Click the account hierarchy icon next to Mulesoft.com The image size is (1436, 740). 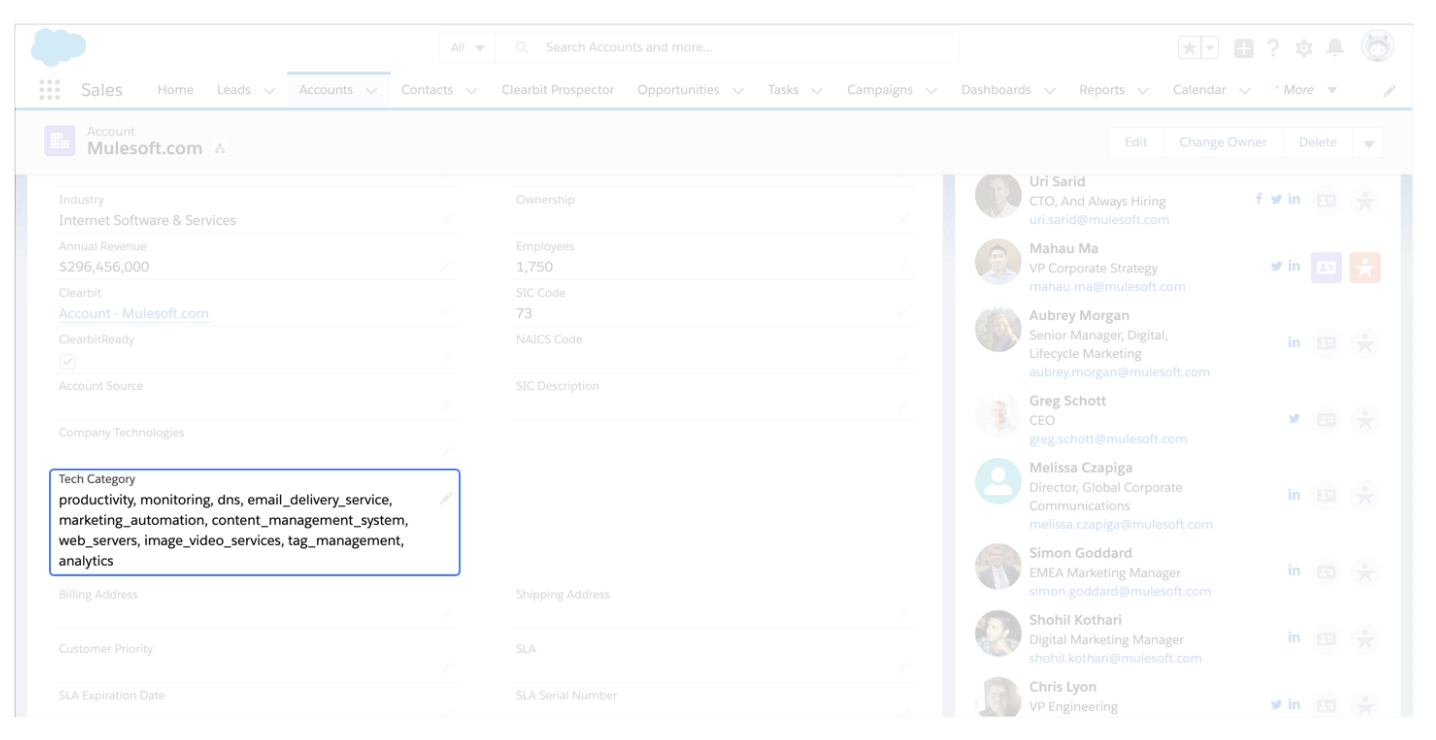[x=218, y=150]
